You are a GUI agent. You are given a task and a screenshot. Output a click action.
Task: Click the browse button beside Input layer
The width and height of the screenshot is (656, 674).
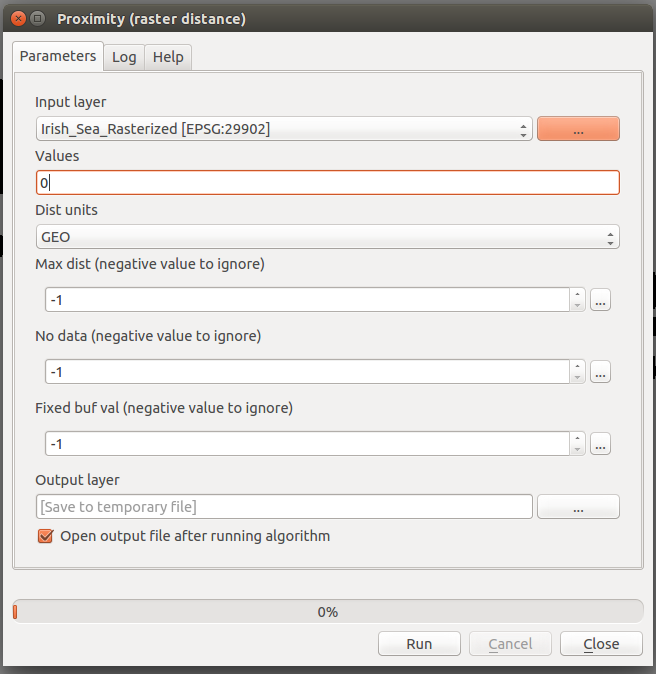[x=578, y=129]
